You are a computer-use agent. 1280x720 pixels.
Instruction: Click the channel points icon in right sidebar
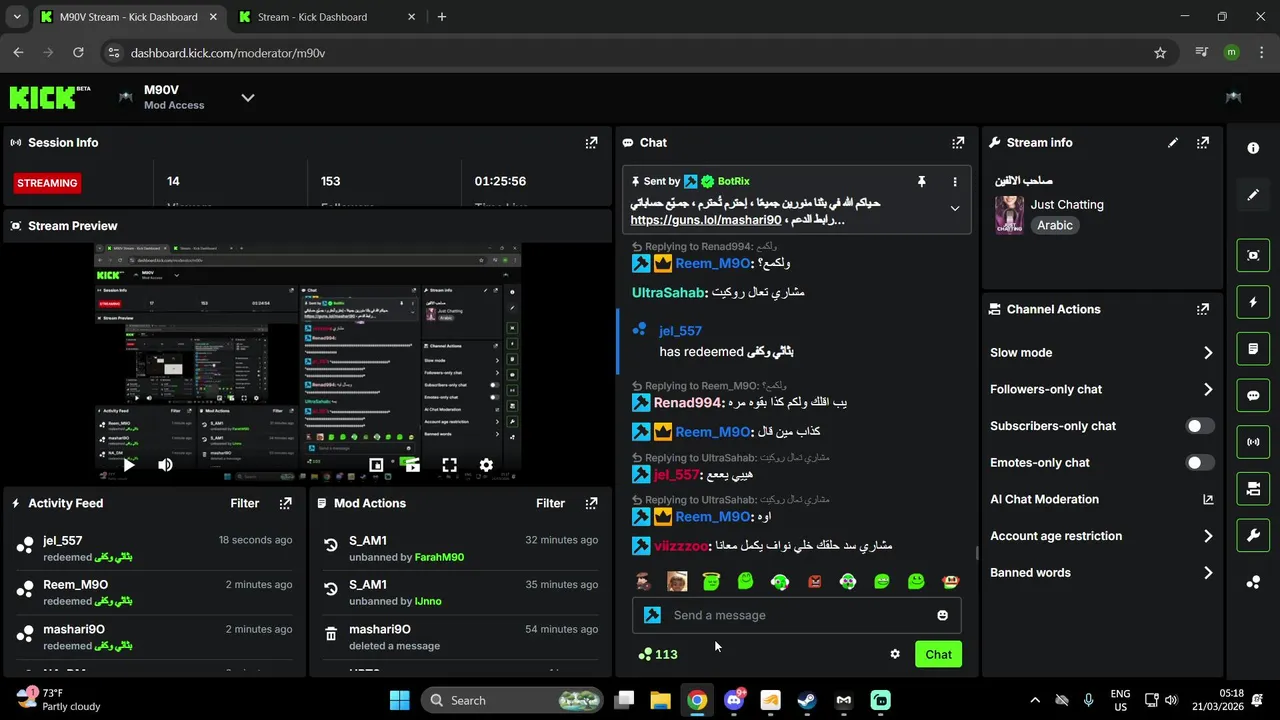coord(1253,582)
